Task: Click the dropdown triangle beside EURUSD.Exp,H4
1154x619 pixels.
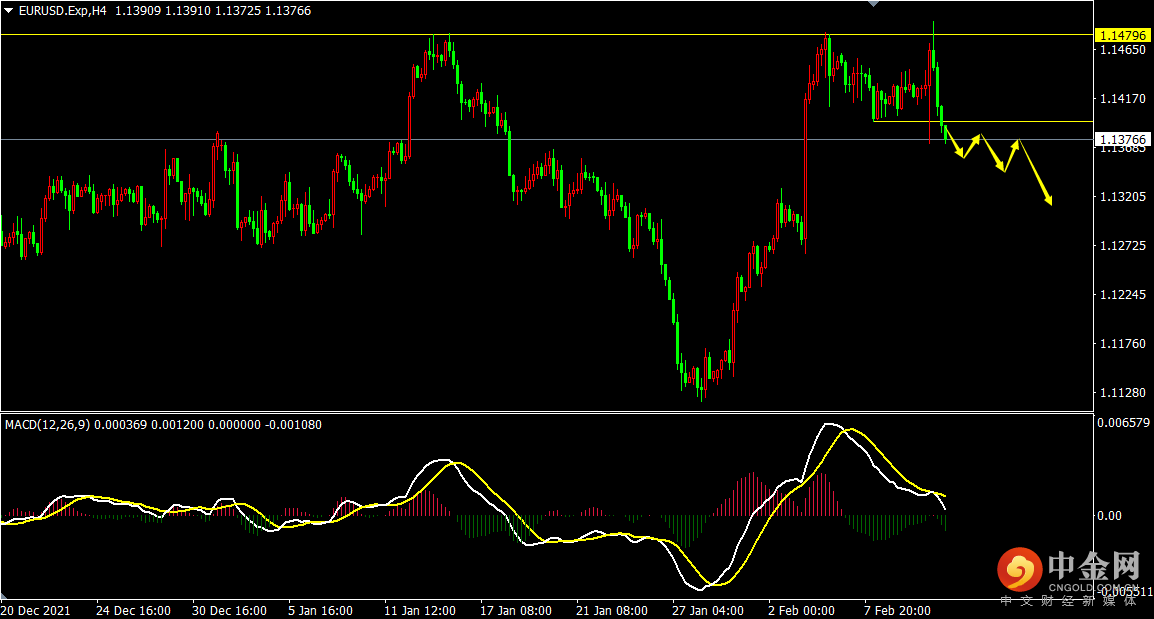Action: tap(9, 11)
